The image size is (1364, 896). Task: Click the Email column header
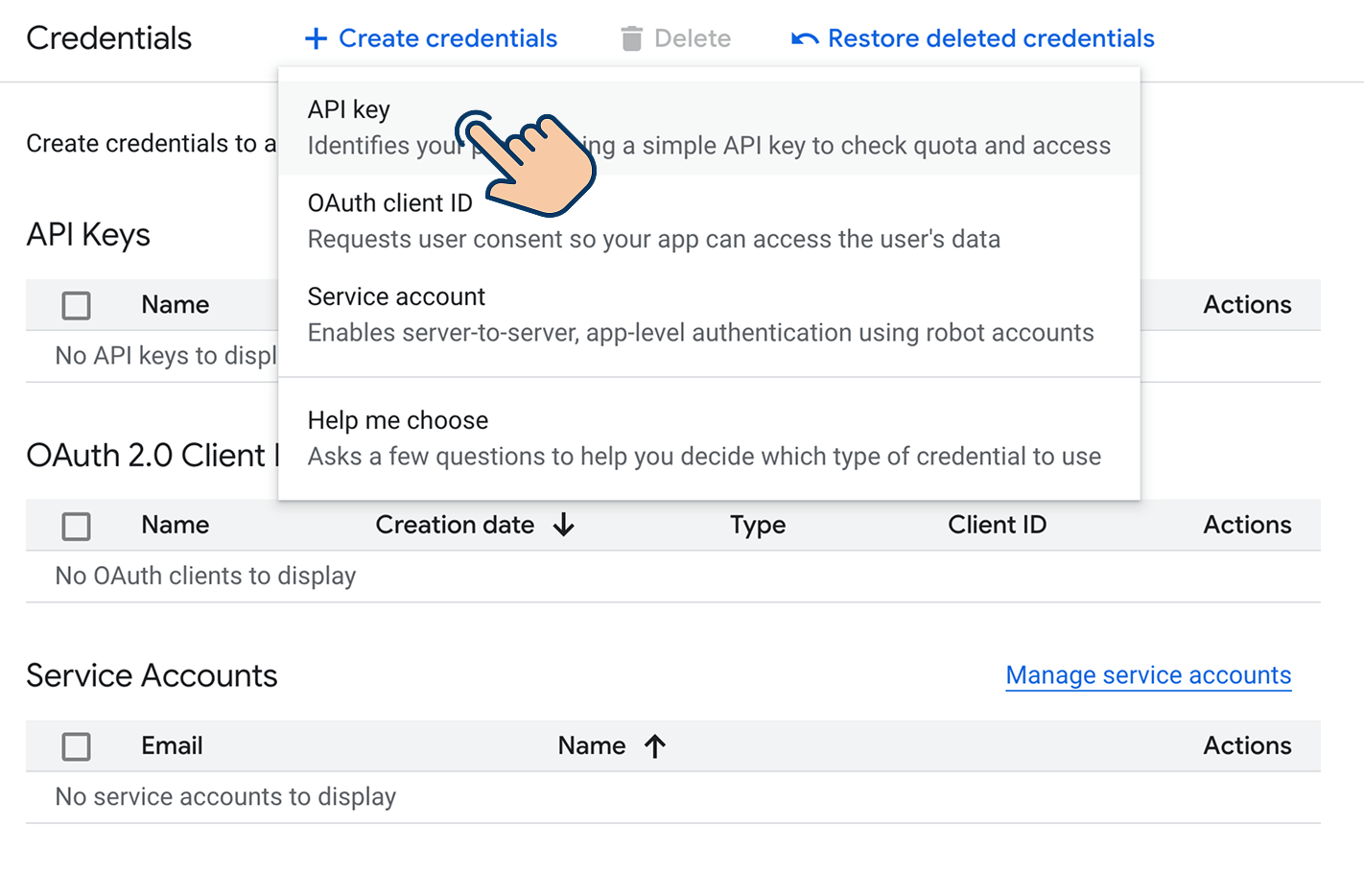point(172,745)
